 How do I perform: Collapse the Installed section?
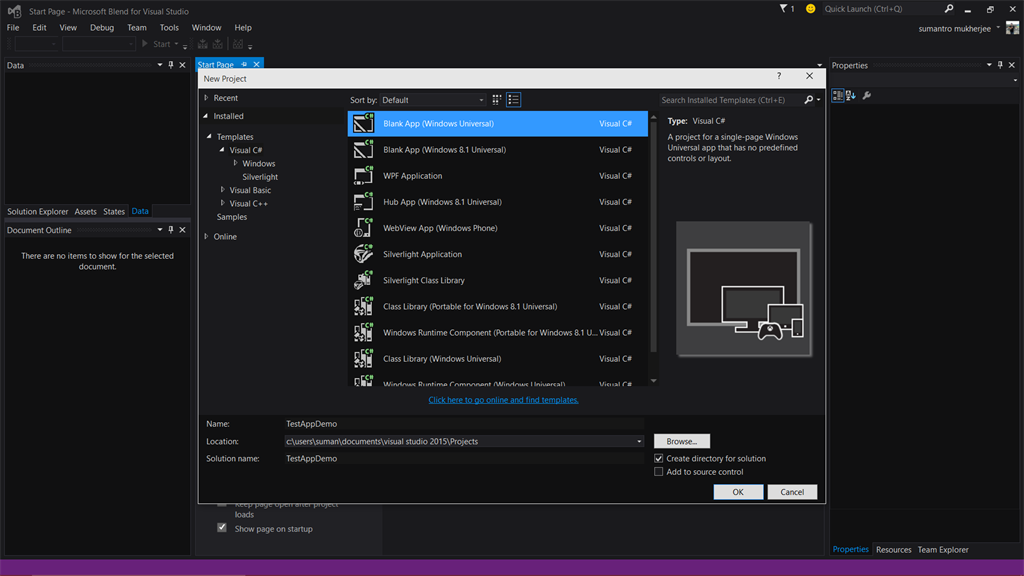point(206,116)
